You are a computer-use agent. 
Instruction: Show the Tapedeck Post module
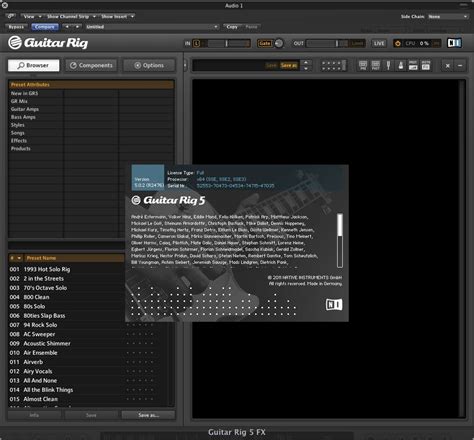(376, 65)
